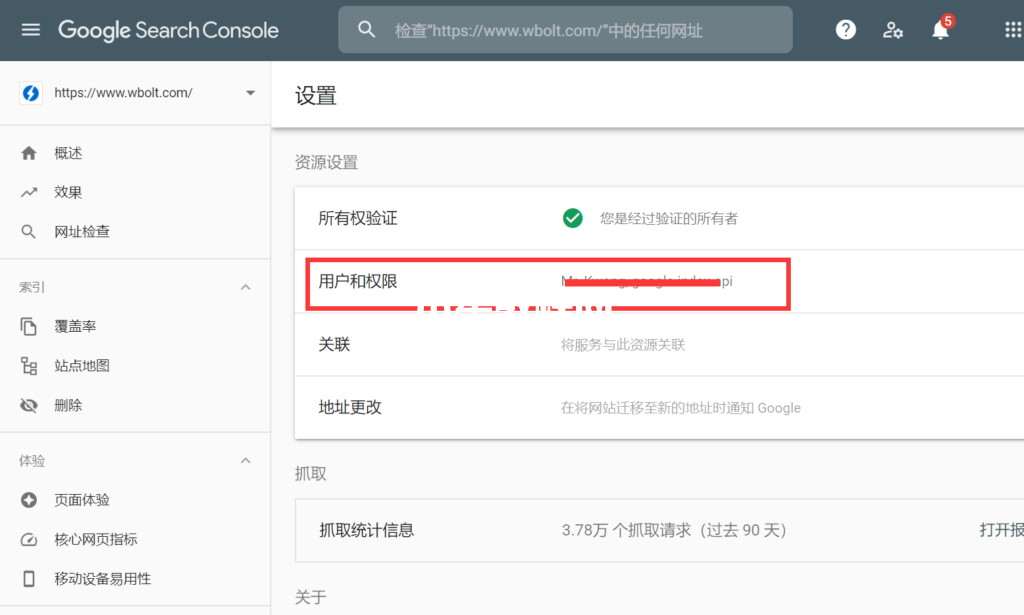Click the URL inspection search field
Screen dimensions: 1024x615
pyautogui.click(x=566, y=30)
